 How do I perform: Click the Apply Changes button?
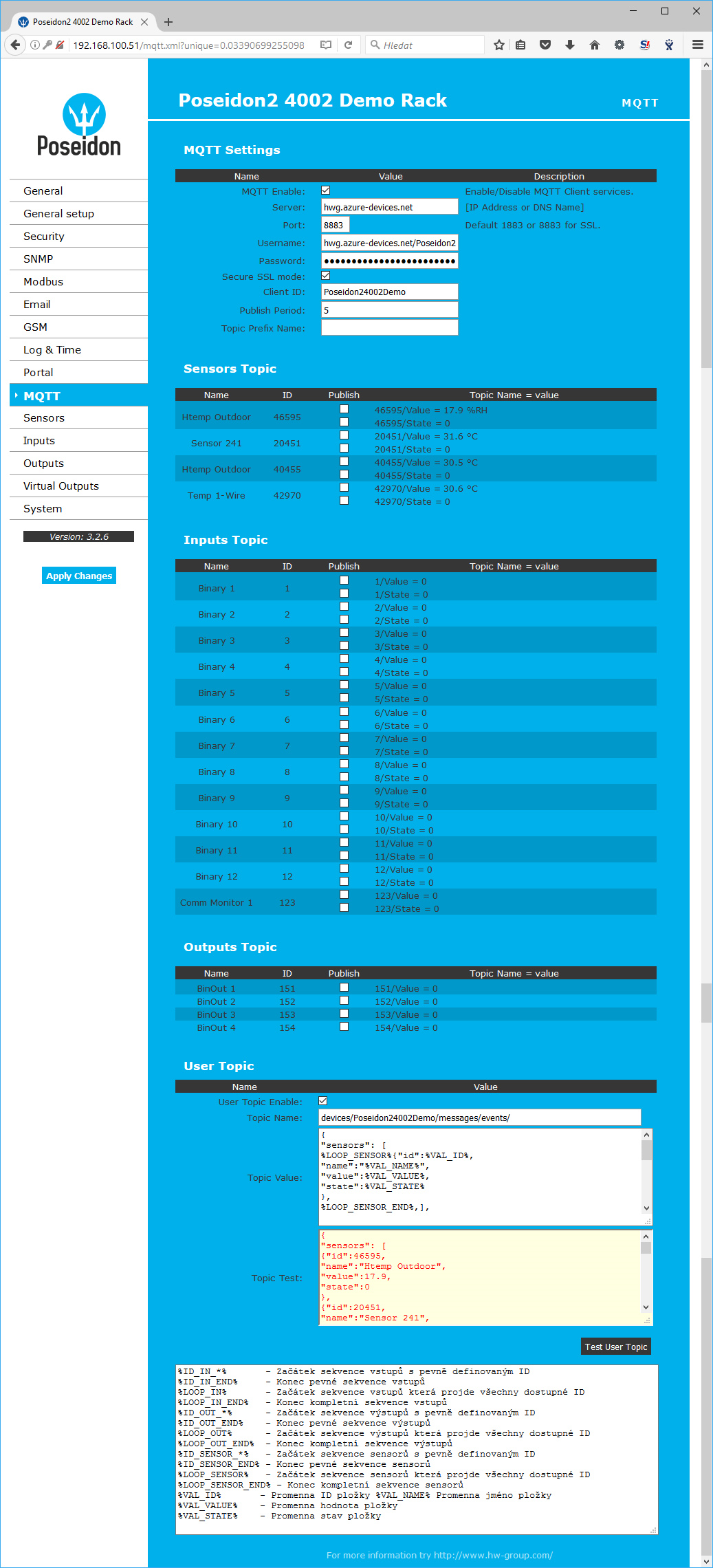point(79,576)
